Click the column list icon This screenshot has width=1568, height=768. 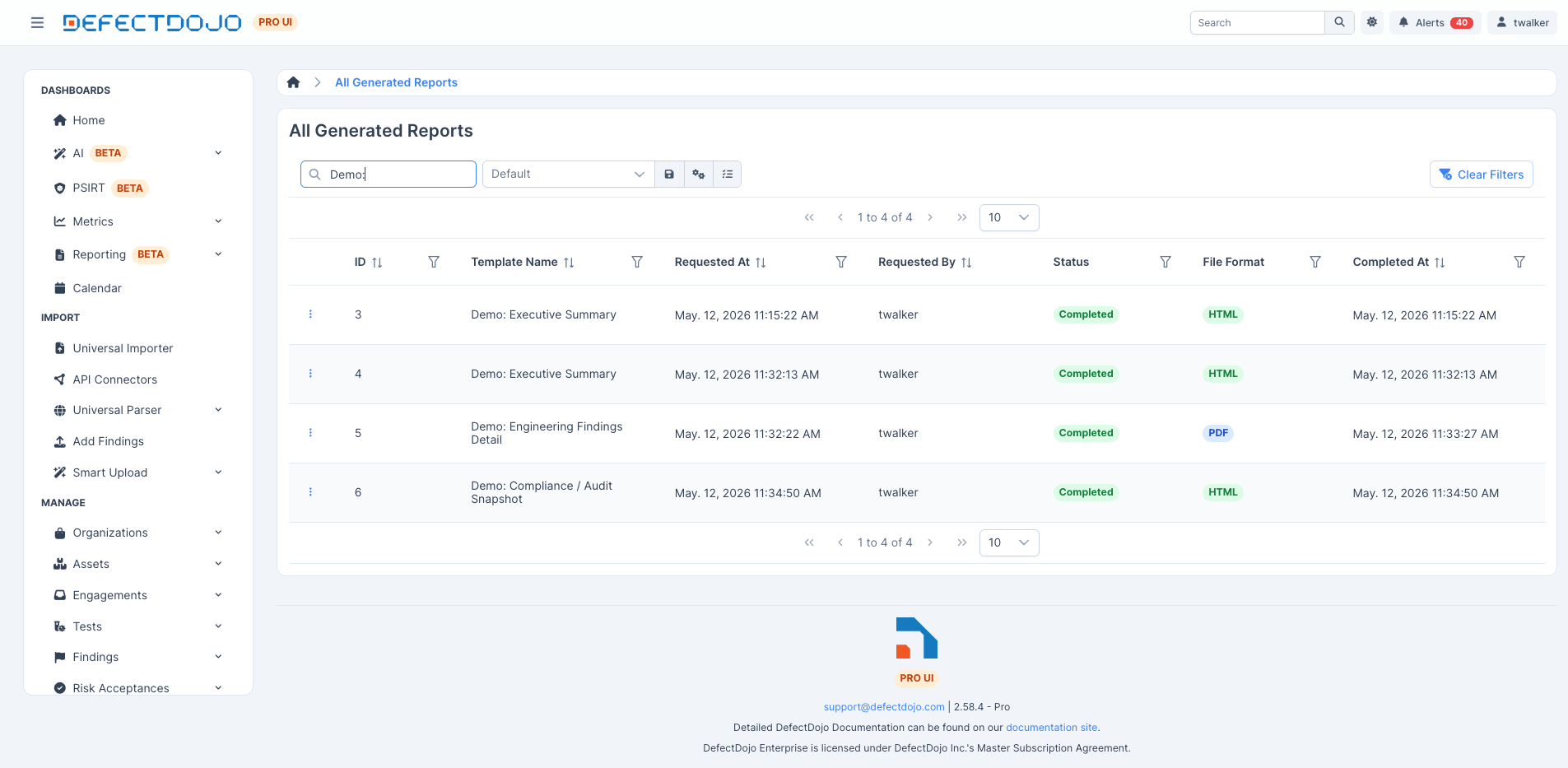click(727, 174)
